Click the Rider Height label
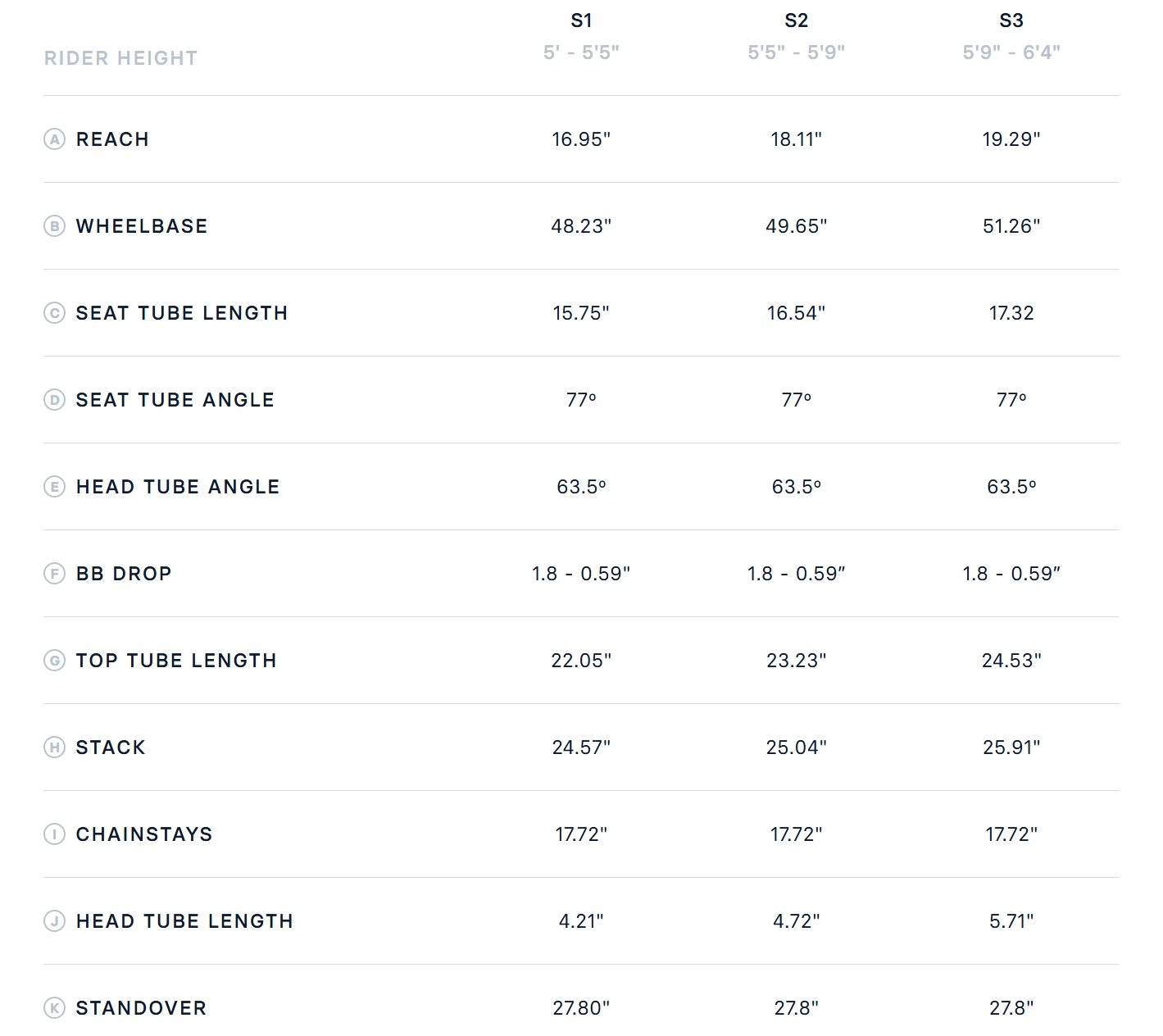Image resolution: width=1163 pixels, height=1036 pixels. click(x=121, y=58)
